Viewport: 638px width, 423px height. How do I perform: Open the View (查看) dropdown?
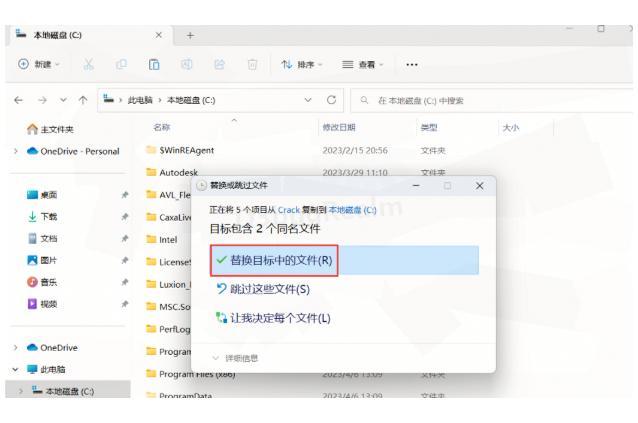pos(363,64)
